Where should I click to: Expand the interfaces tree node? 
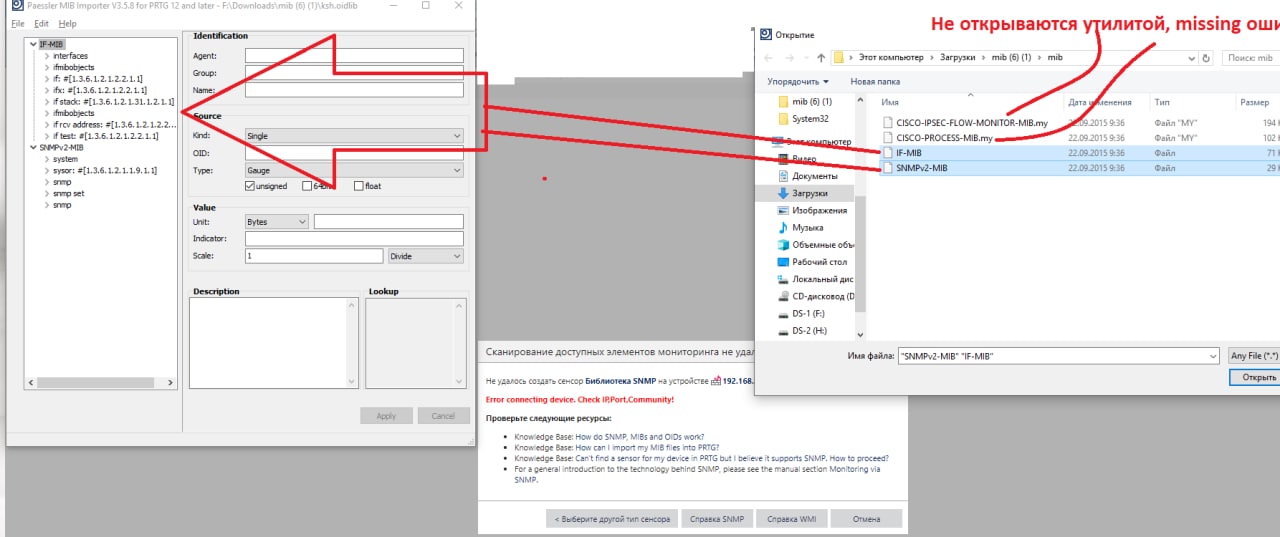click(46, 56)
